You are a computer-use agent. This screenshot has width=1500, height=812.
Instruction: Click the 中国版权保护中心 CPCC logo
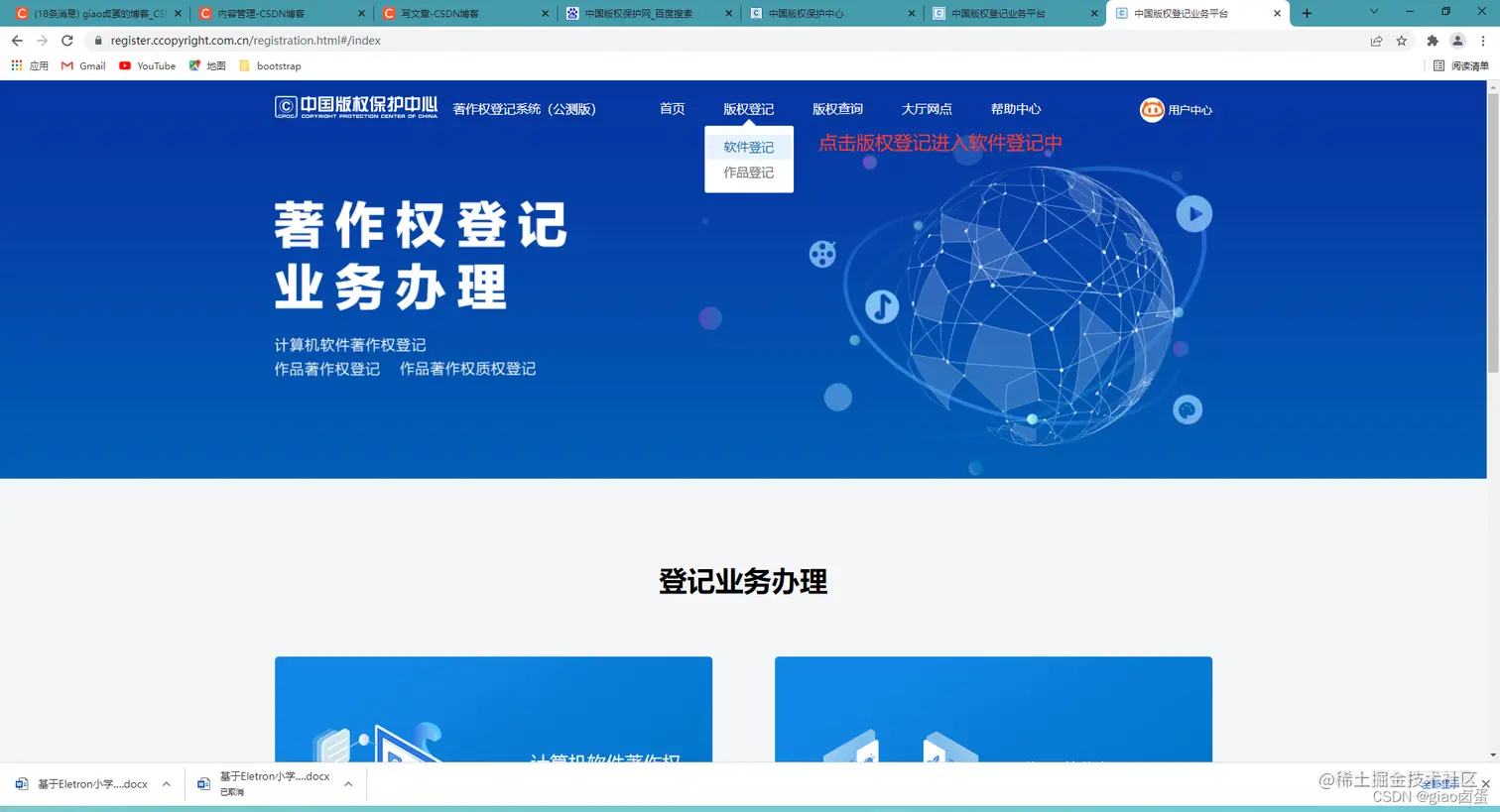pos(354,109)
